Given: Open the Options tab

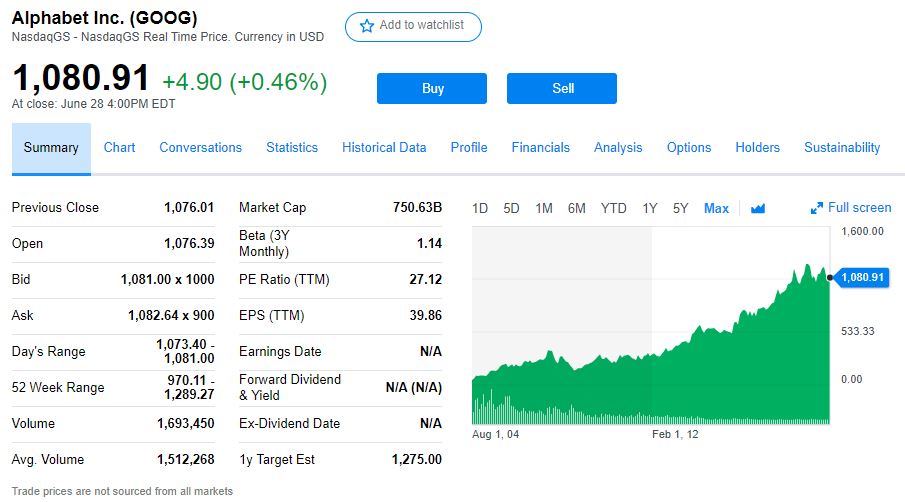Looking at the screenshot, I should [x=689, y=148].
